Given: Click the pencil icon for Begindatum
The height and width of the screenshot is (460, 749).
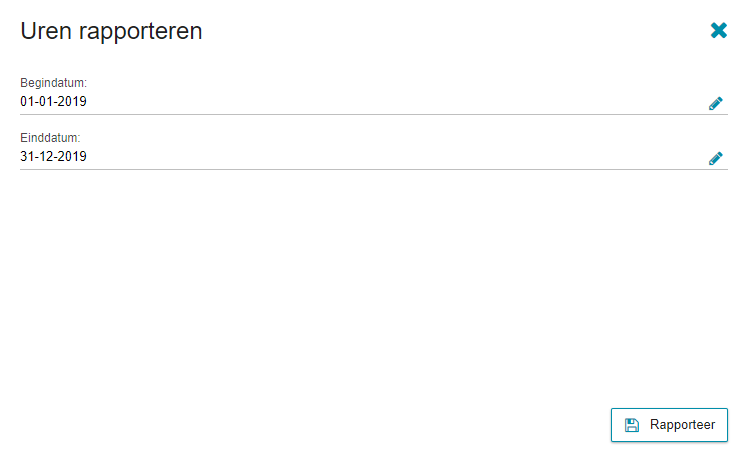Looking at the screenshot, I should [715, 103].
